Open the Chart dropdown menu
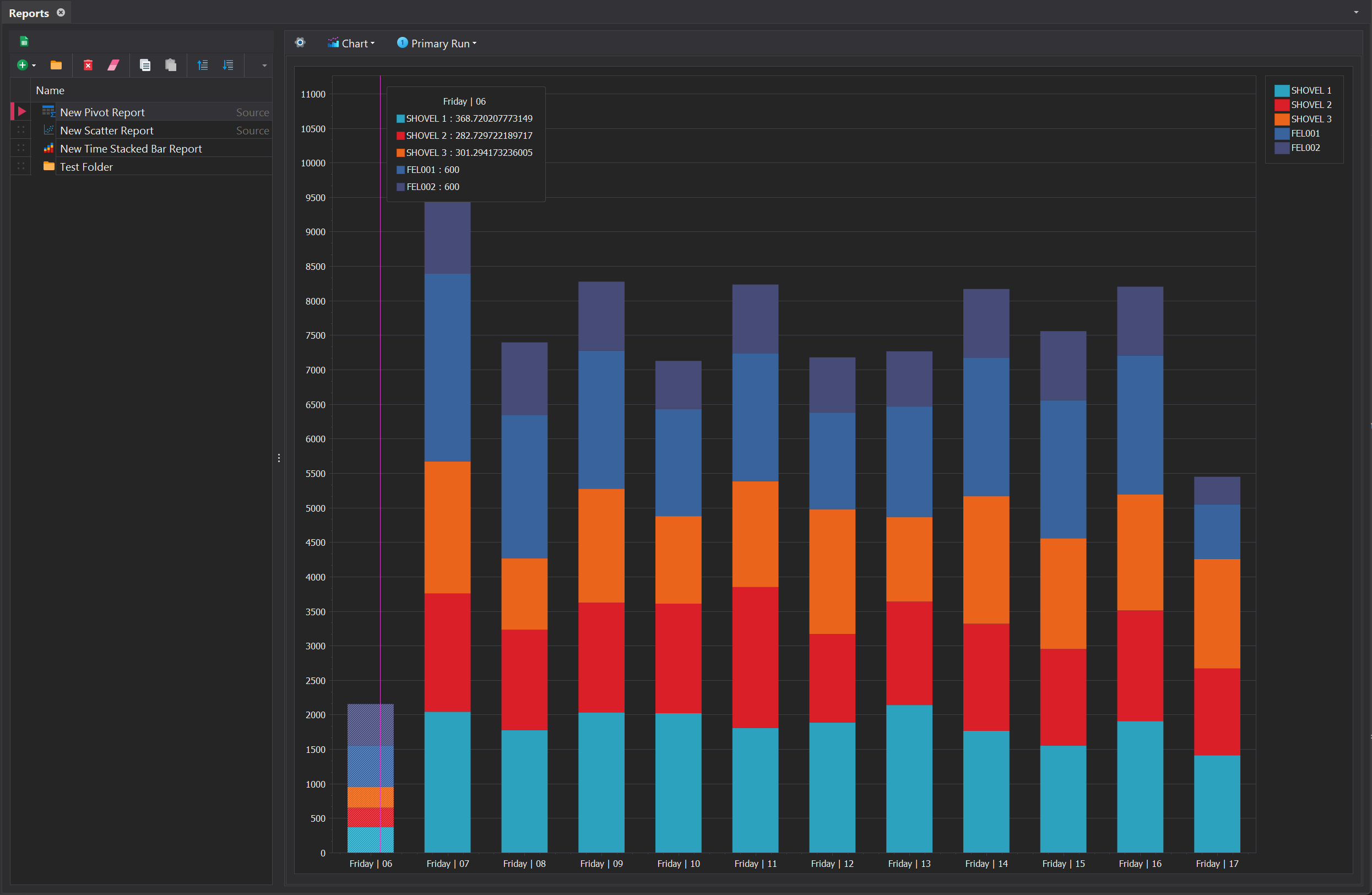 pyautogui.click(x=351, y=43)
